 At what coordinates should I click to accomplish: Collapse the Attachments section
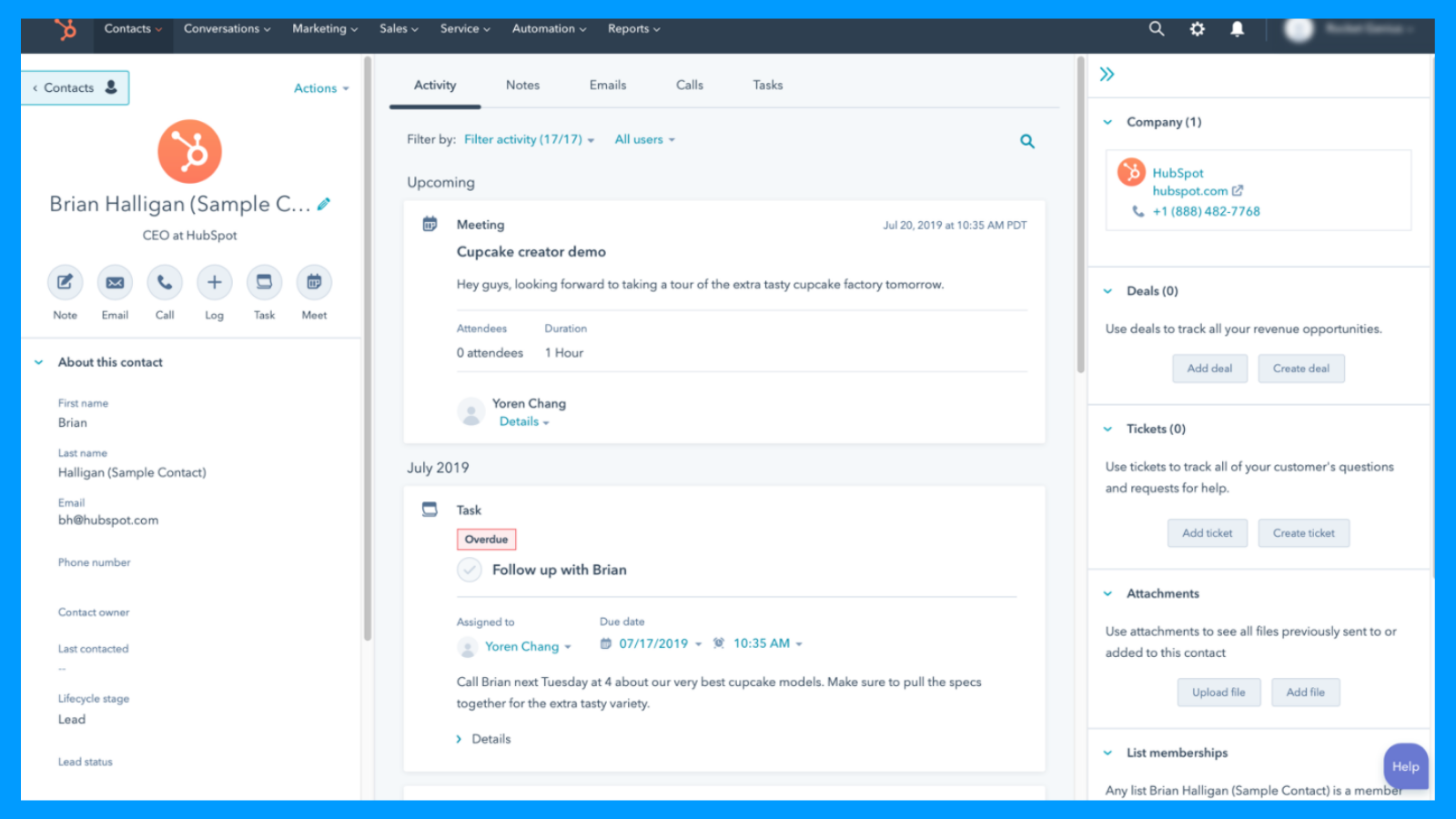(1107, 593)
